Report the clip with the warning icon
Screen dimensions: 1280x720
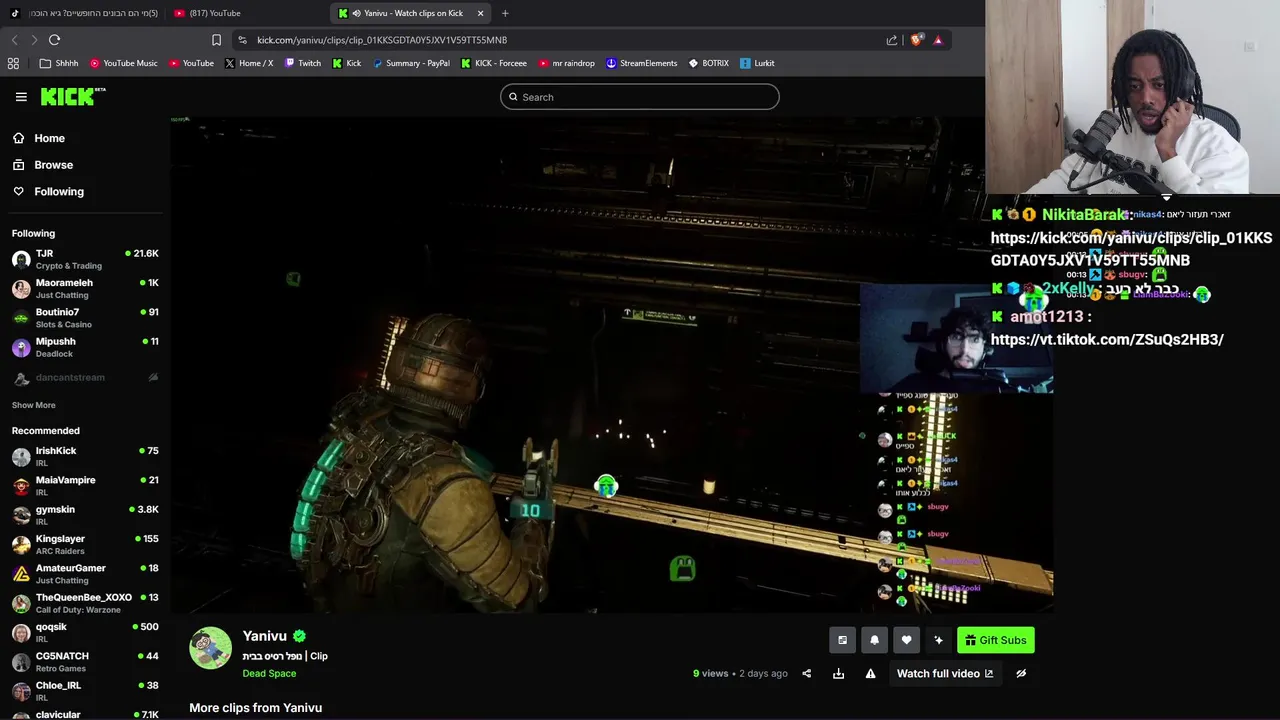click(x=870, y=673)
